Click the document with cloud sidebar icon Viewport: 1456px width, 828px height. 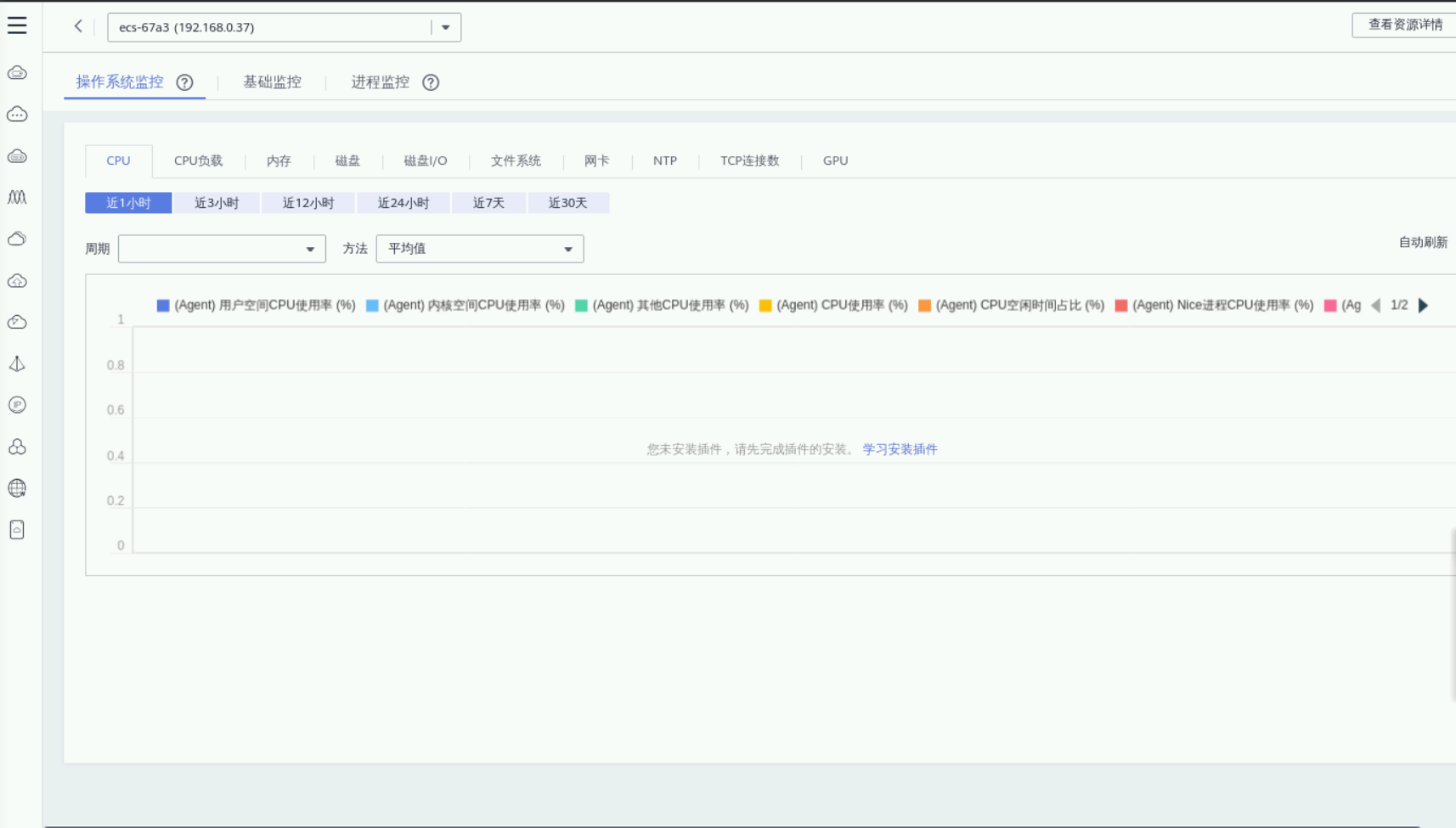click(17, 530)
